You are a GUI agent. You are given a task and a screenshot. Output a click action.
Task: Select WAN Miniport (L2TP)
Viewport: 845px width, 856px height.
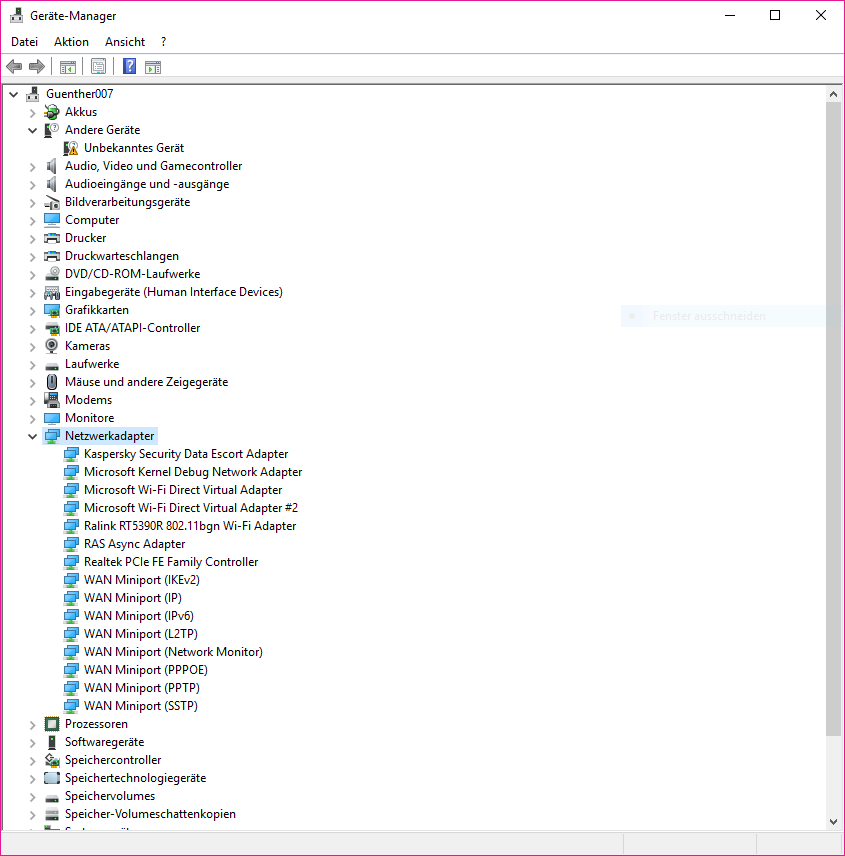tap(140, 634)
